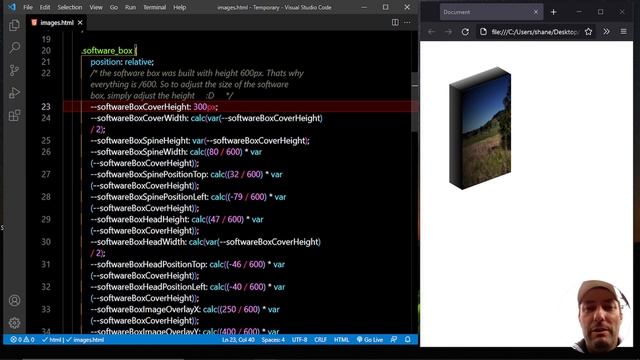Viewport: 640px width, 360px height.
Task: Close the images.html editor tab
Action: [x=80, y=23]
